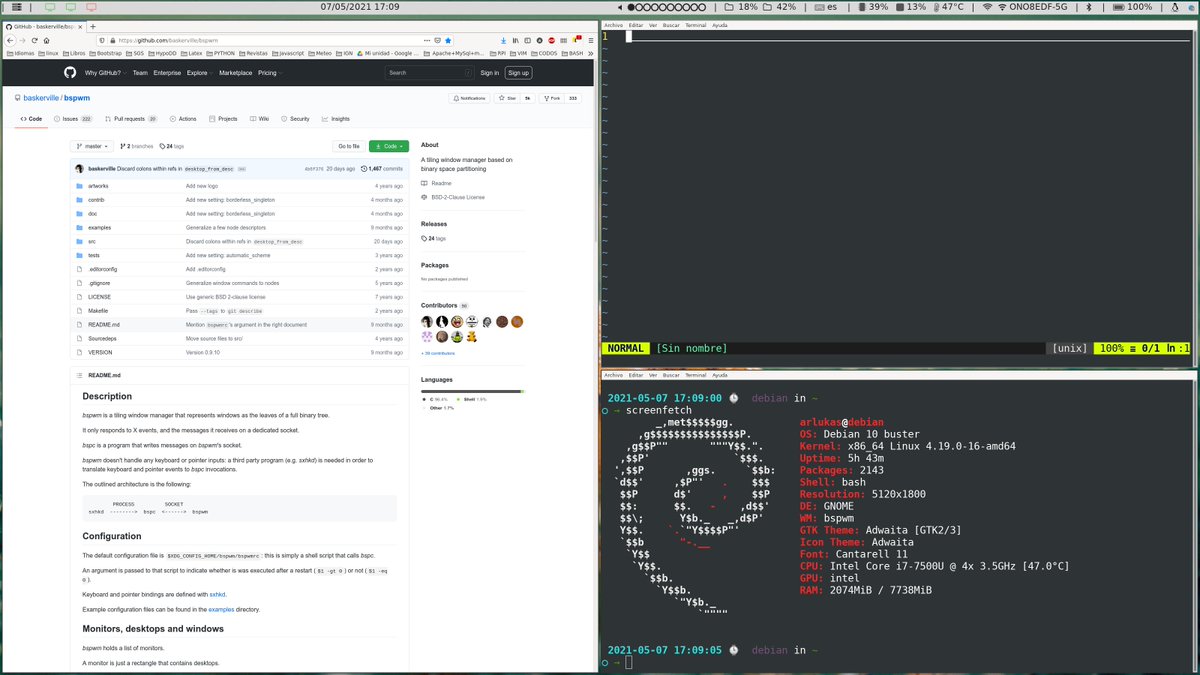
Task: Expand the green Code dropdown
Action: coord(389,146)
